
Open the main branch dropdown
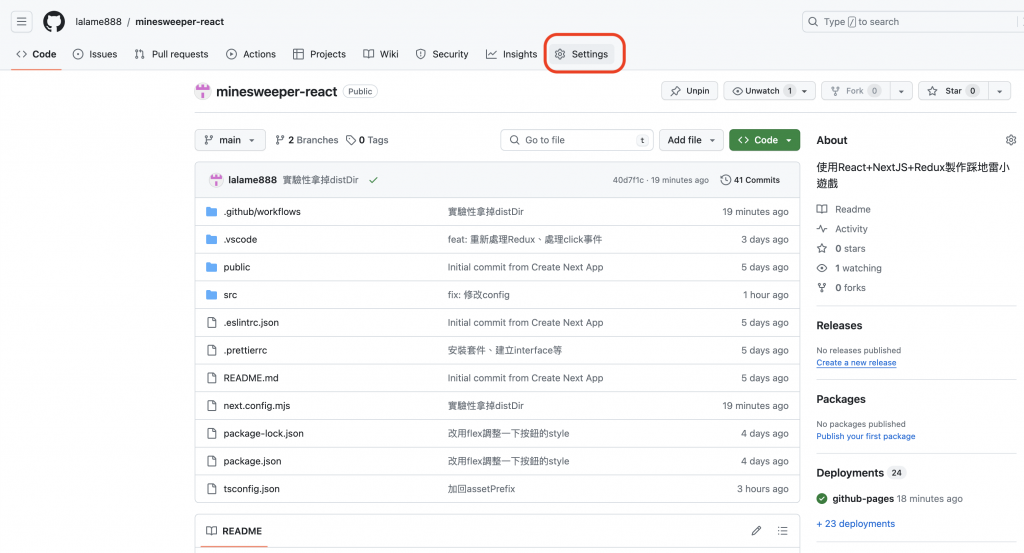(x=230, y=140)
